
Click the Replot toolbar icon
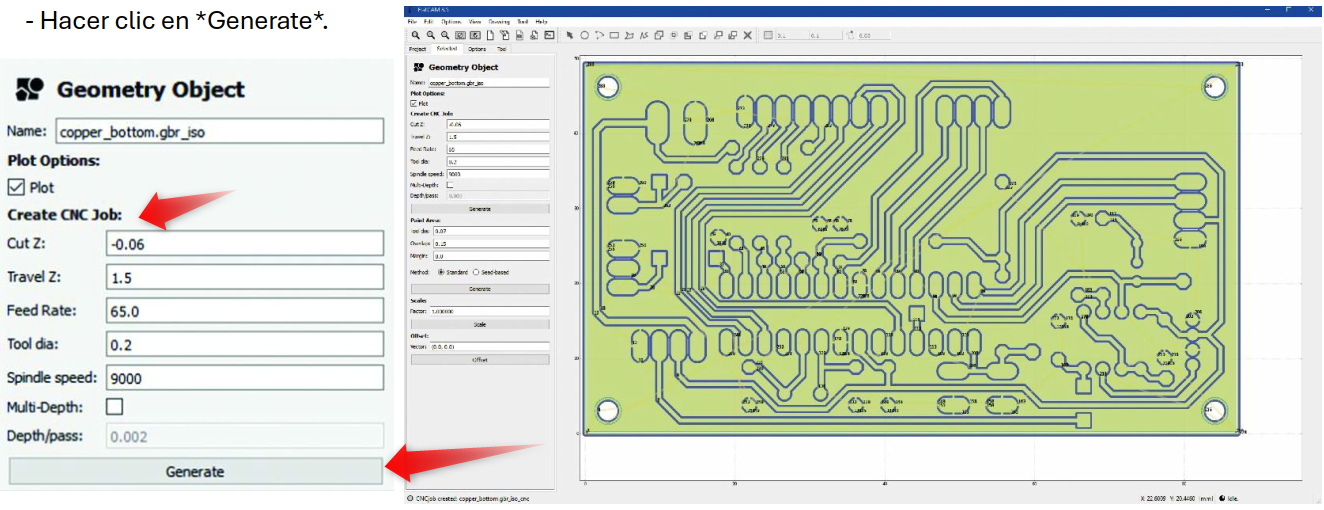[x=475, y=35]
